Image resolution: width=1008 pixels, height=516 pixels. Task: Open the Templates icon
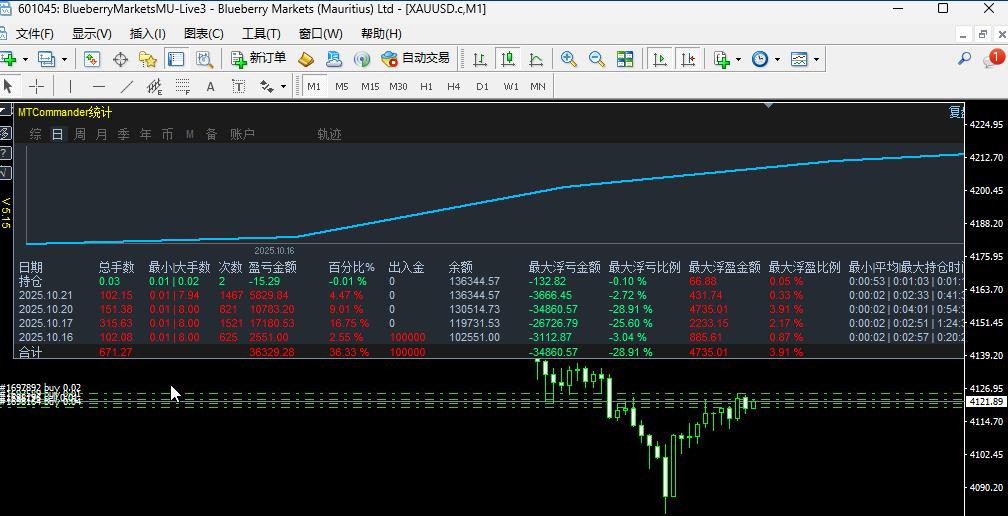tap(799, 59)
